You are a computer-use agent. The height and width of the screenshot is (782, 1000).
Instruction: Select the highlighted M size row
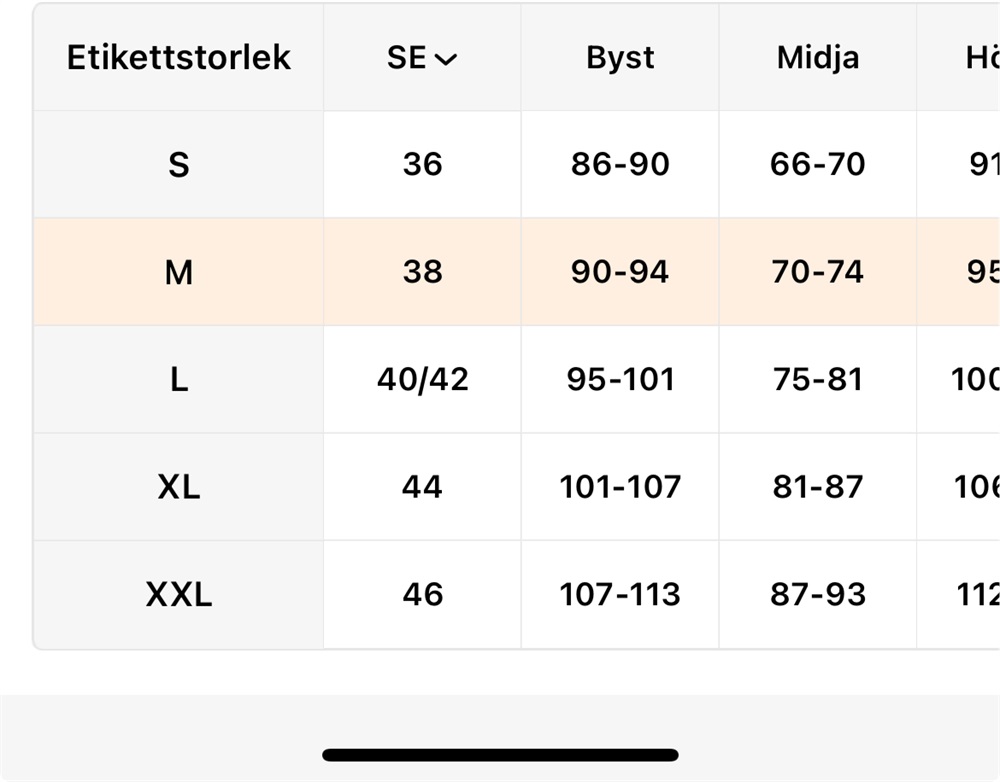pos(179,272)
